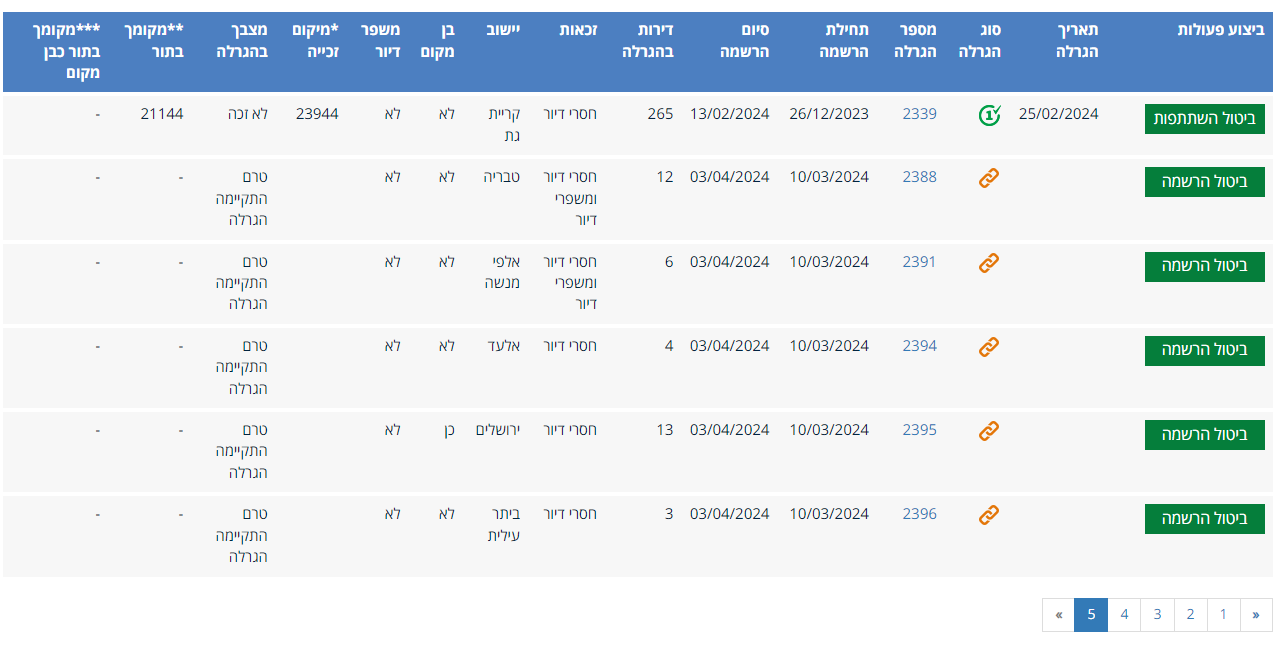
Task: Click the מספר הגרלה column header
Action: pyautogui.click(x=915, y=41)
